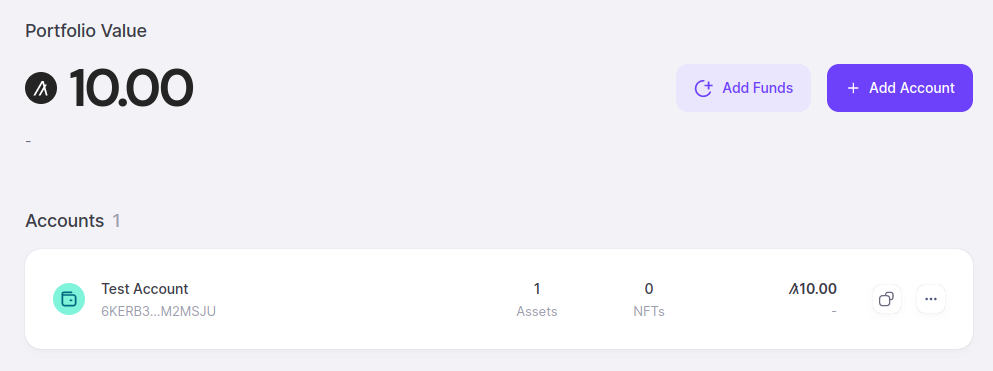Screen dimensions: 993x371
Task: Open the three-dot account options menu
Action: point(931,299)
